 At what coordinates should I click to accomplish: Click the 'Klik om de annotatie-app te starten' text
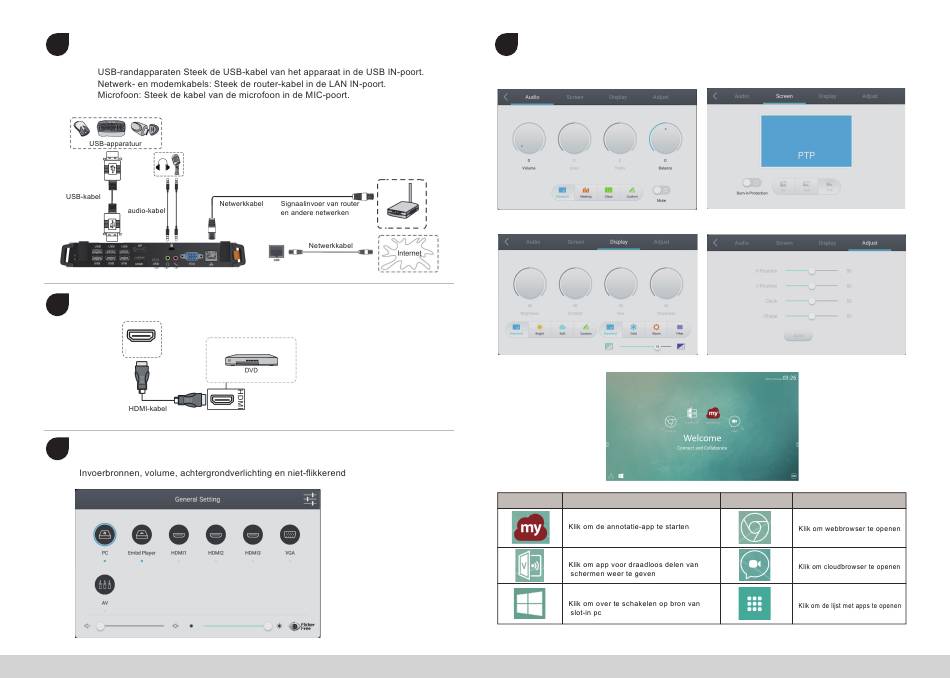click(628, 527)
